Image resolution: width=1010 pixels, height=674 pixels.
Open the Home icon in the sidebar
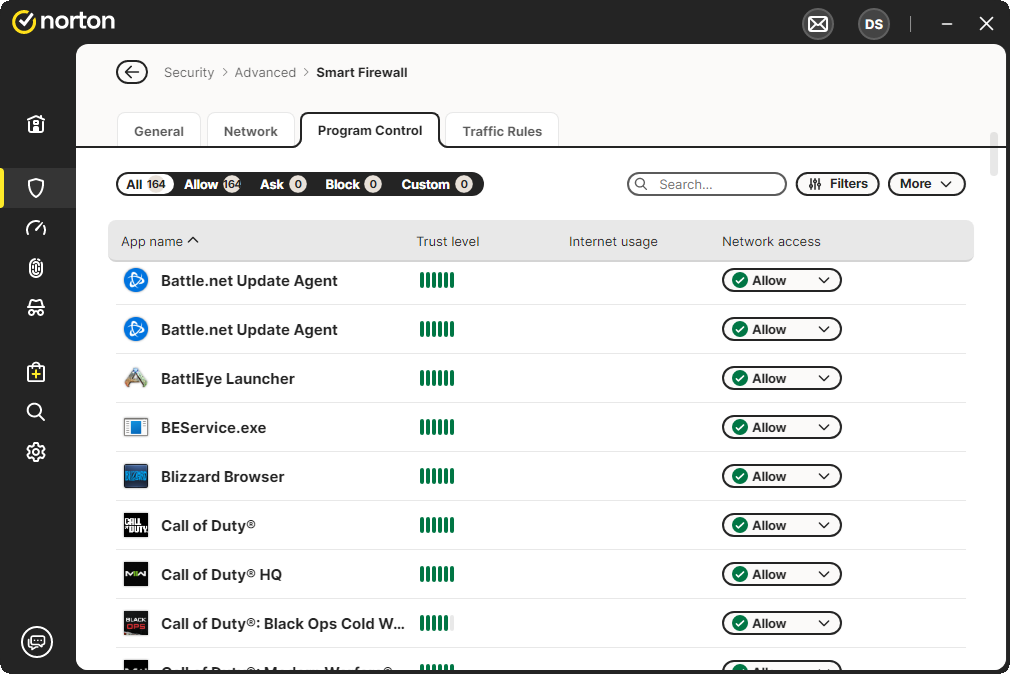pyautogui.click(x=36, y=124)
